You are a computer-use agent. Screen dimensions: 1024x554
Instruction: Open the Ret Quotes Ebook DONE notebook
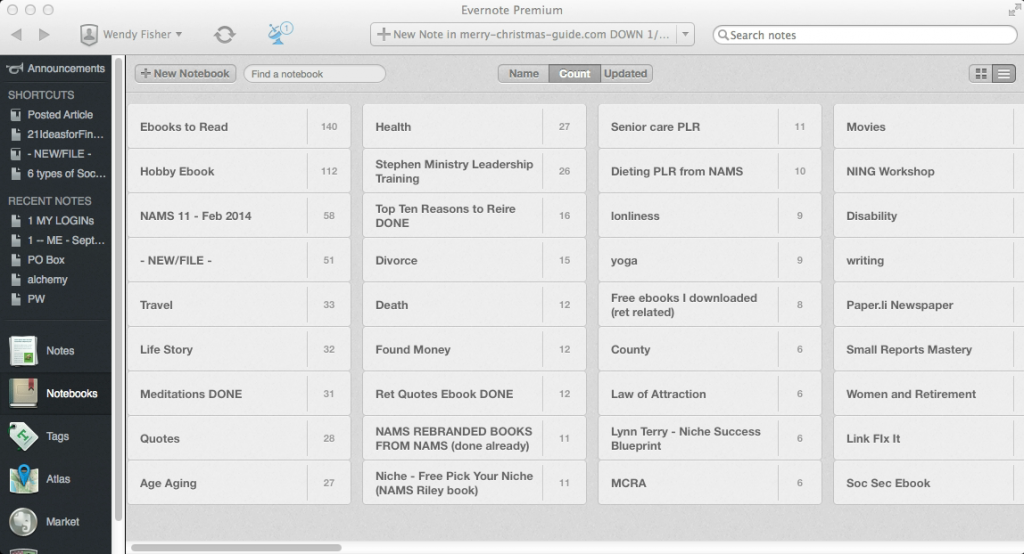point(474,394)
